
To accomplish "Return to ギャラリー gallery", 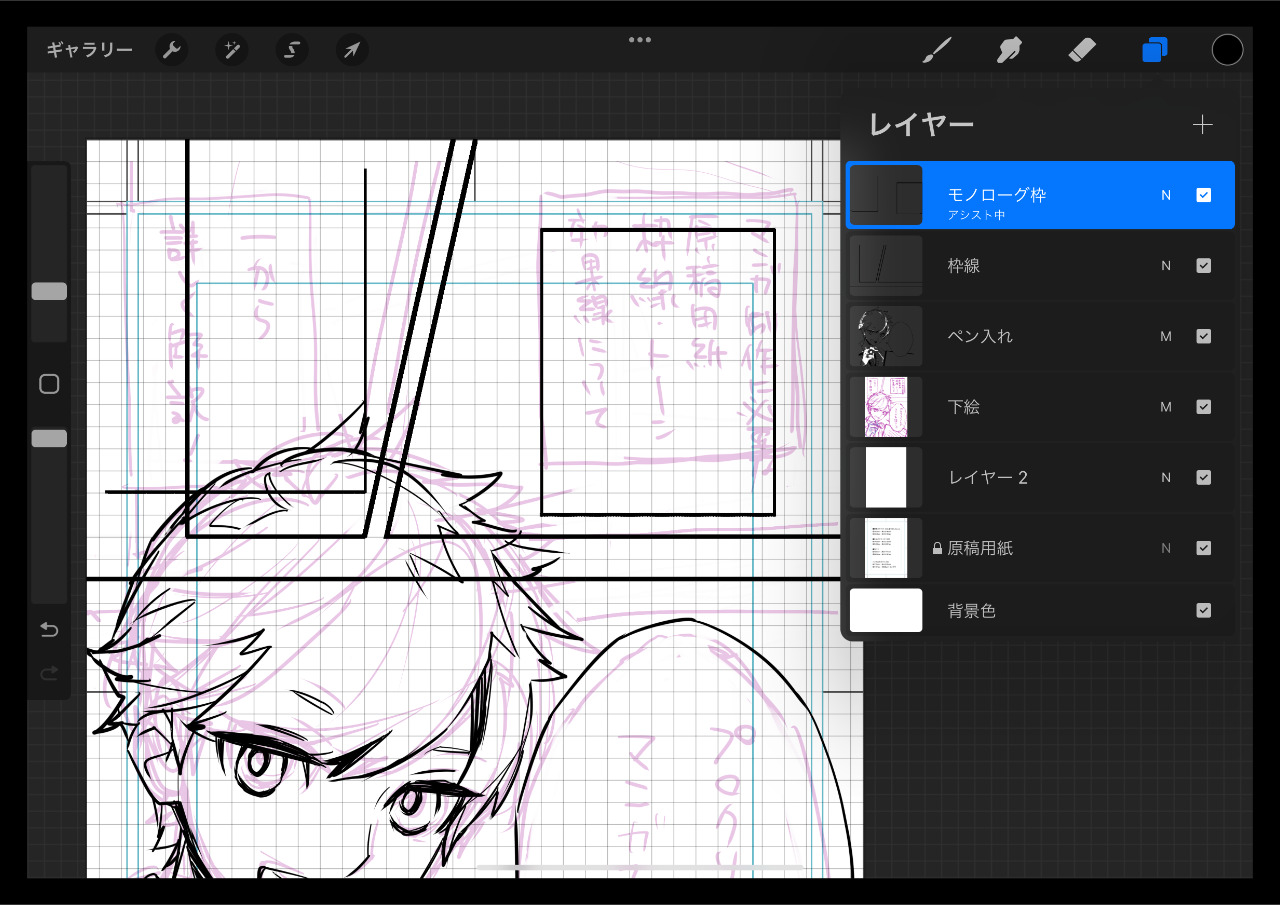I will pyautogui.click(x=89, y=50).
